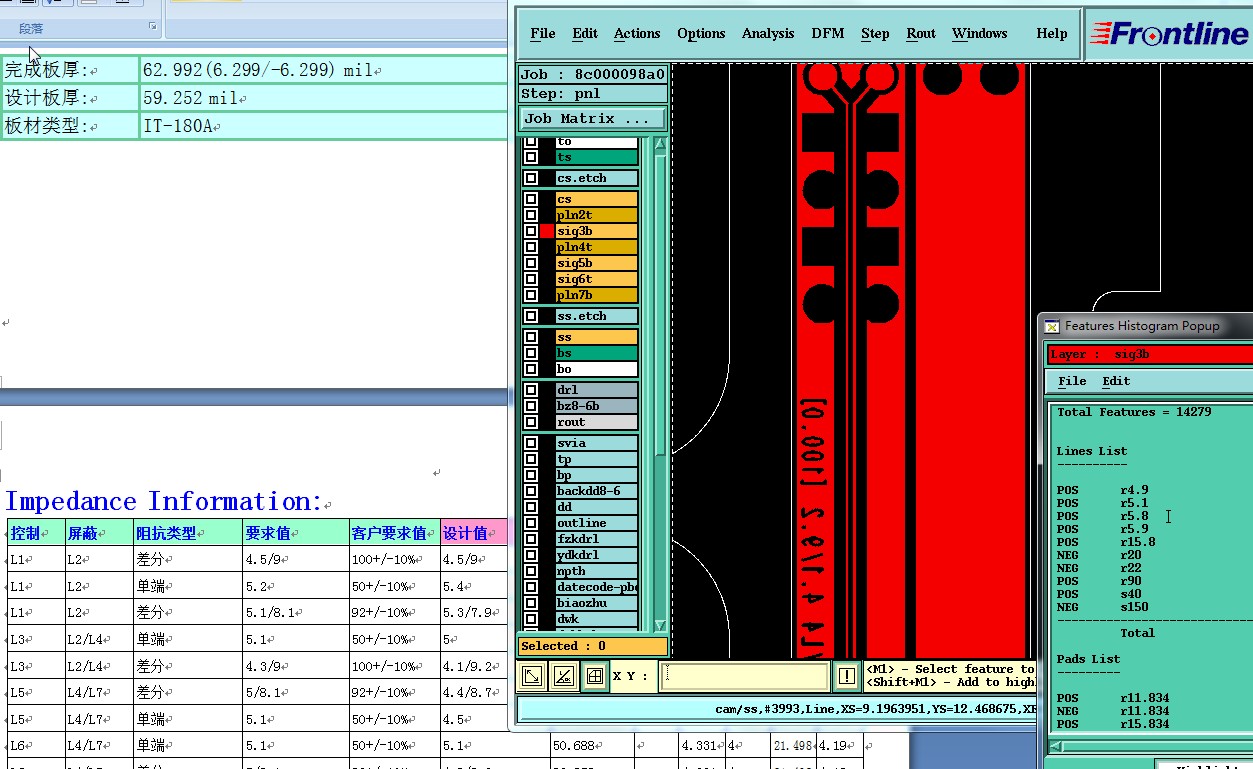Image resolution: width=1253 pixels, height=769 pixels.
Task: Open the Actions menu
Action: point(637,34)
